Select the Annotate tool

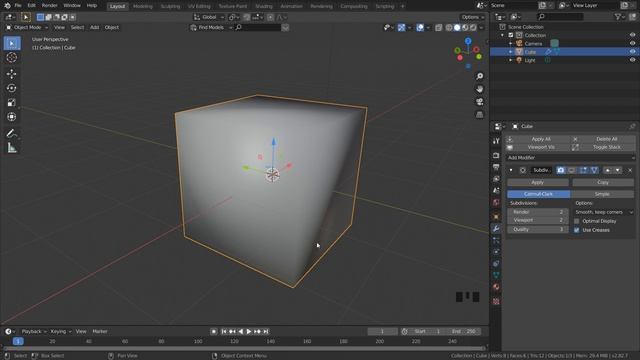click(x=12, y=133)
